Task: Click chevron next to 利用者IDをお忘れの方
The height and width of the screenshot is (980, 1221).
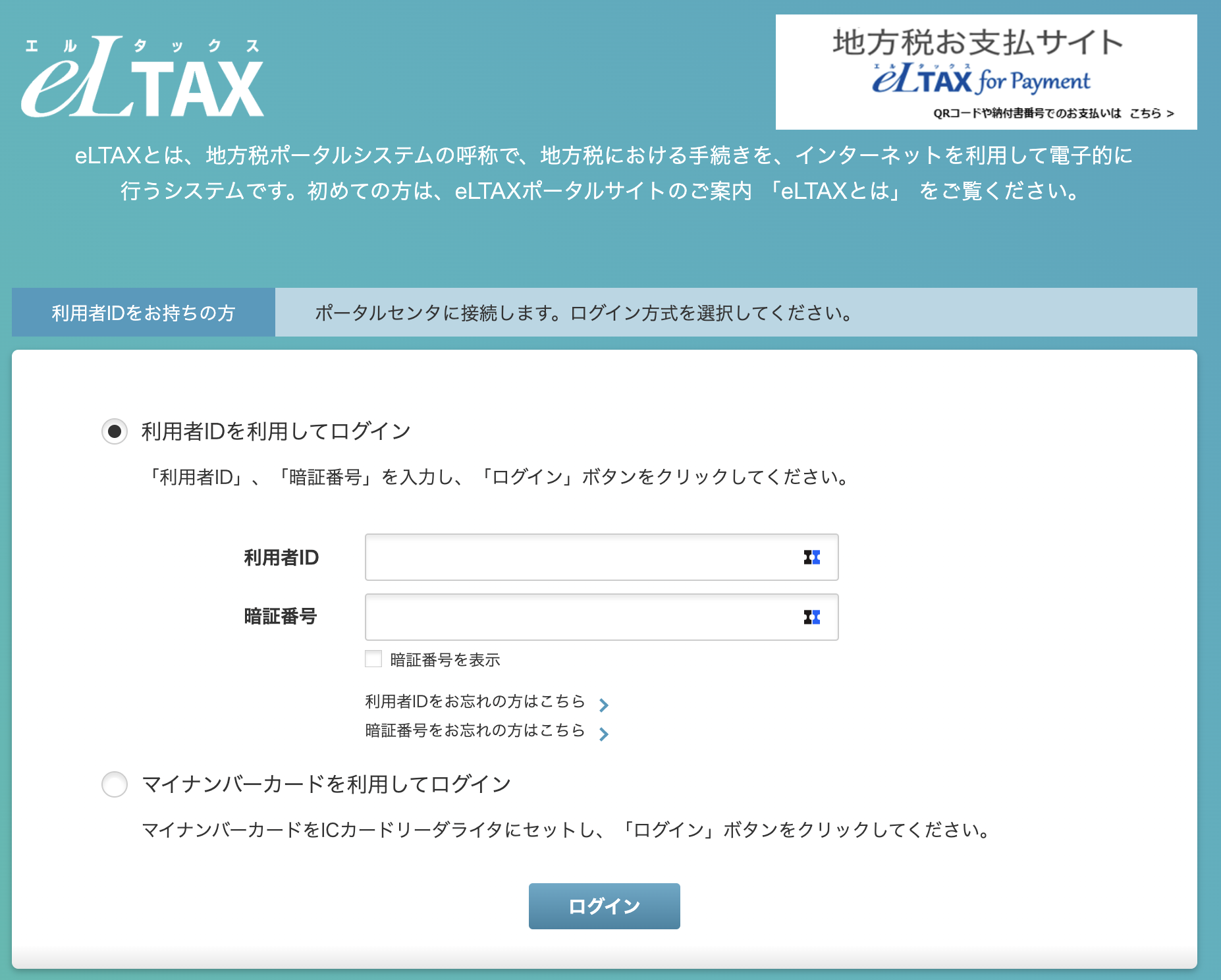Action: tap(603, 705)
